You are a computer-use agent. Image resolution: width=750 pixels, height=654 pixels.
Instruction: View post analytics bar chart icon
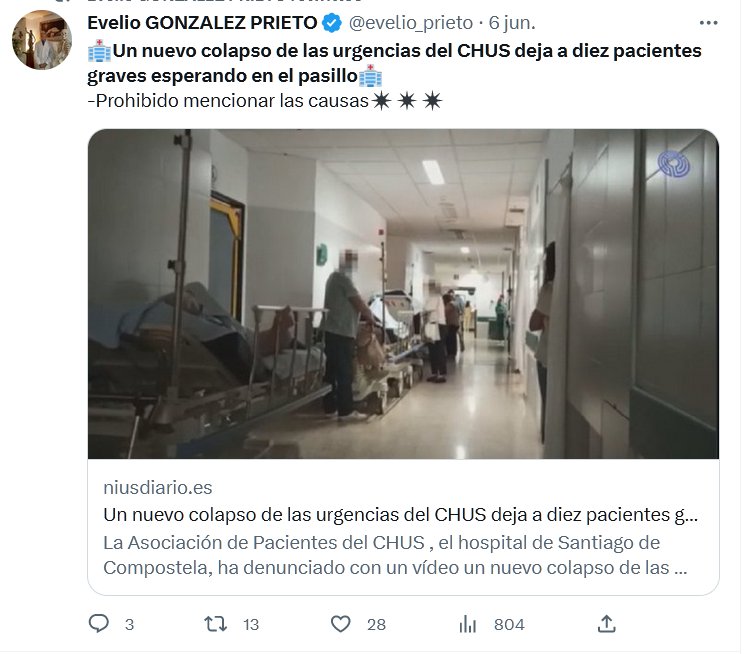467,624
